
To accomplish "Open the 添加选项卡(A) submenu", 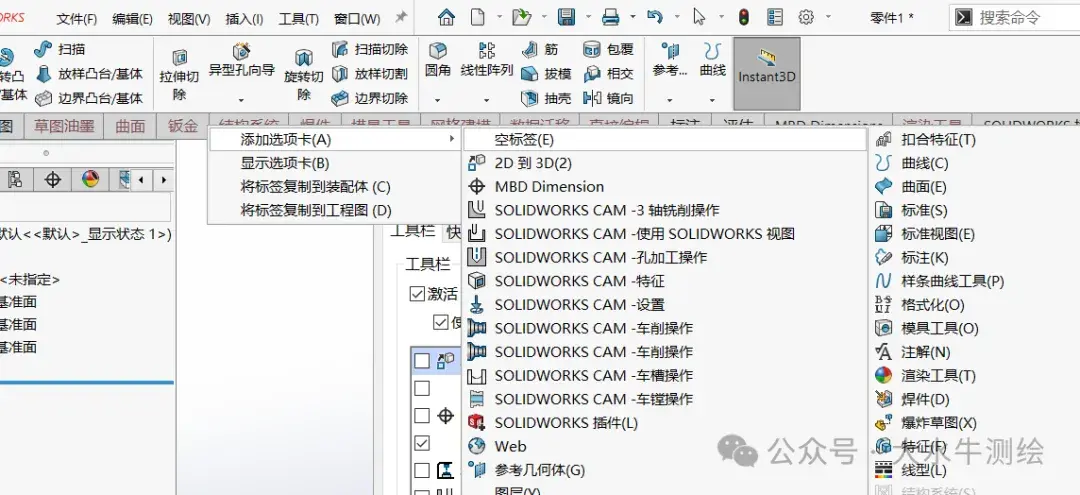I will click(334, 140).
